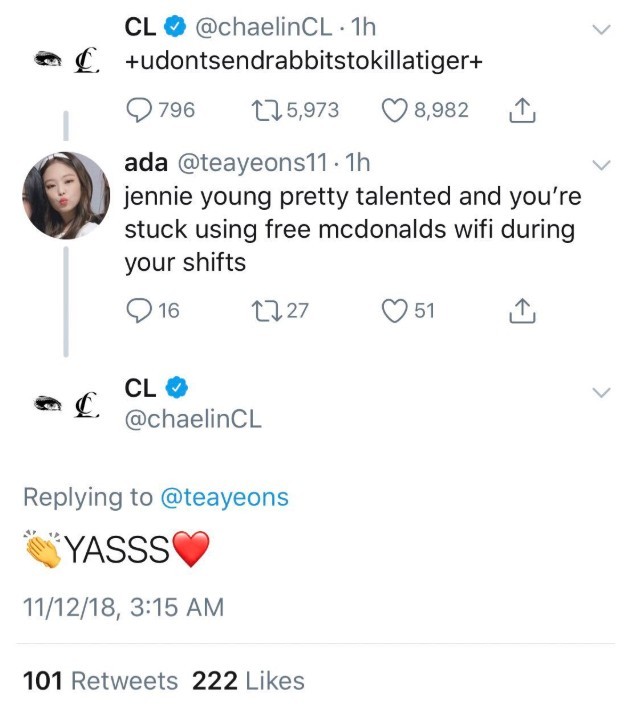The height and width of the screenshot is (713, 633).
Task: Open dropdown arrow on CL's top tweet
Action: [x=601, y=30]
